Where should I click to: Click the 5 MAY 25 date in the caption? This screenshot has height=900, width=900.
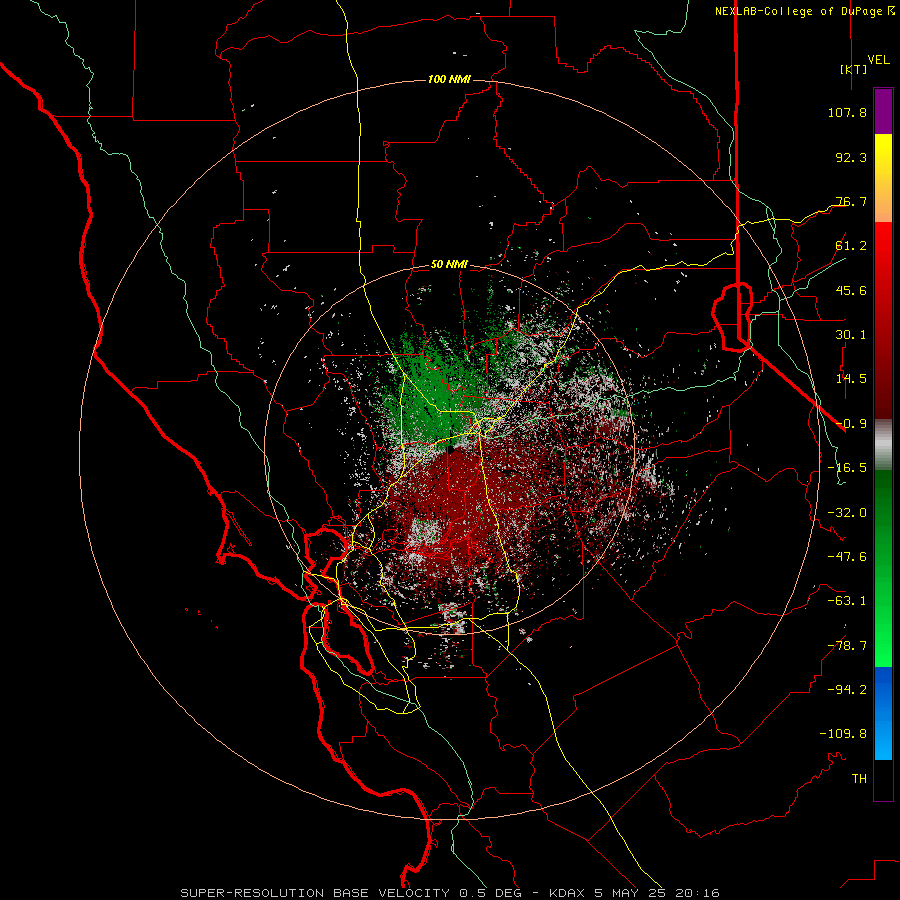631,893
